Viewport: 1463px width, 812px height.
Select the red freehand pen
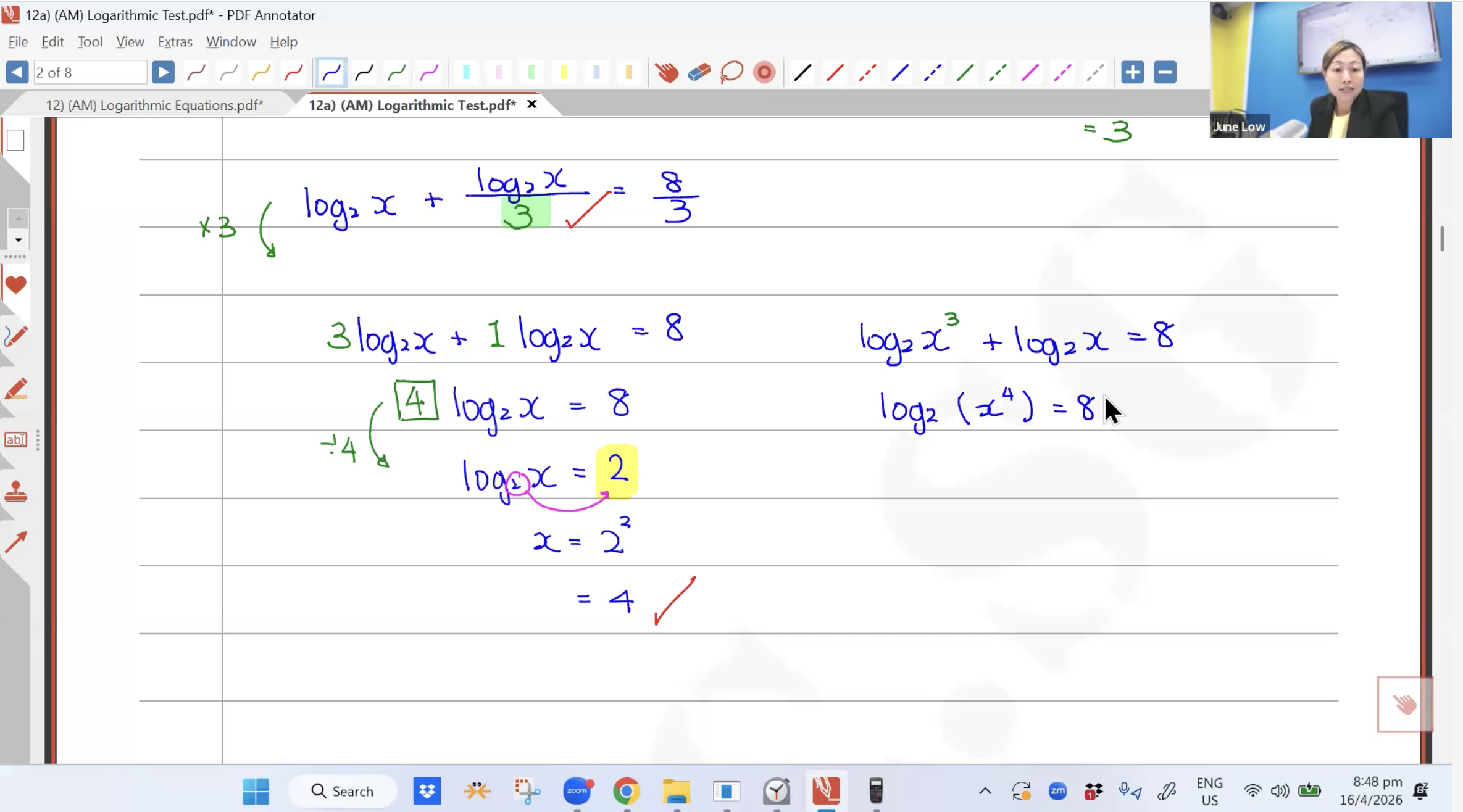(x=294, y=73)
